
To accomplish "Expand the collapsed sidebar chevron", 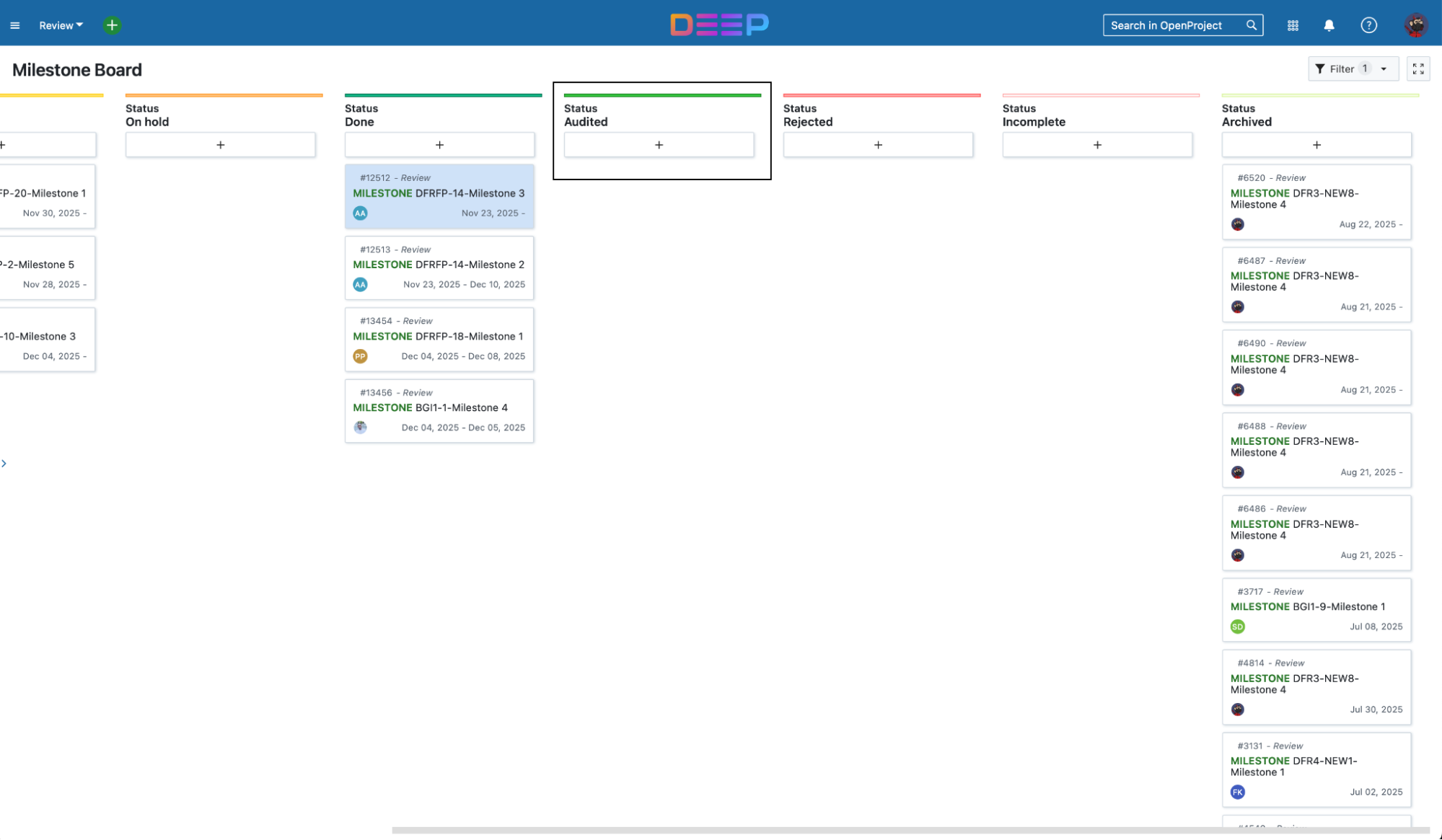I will [x=4, y=464].
